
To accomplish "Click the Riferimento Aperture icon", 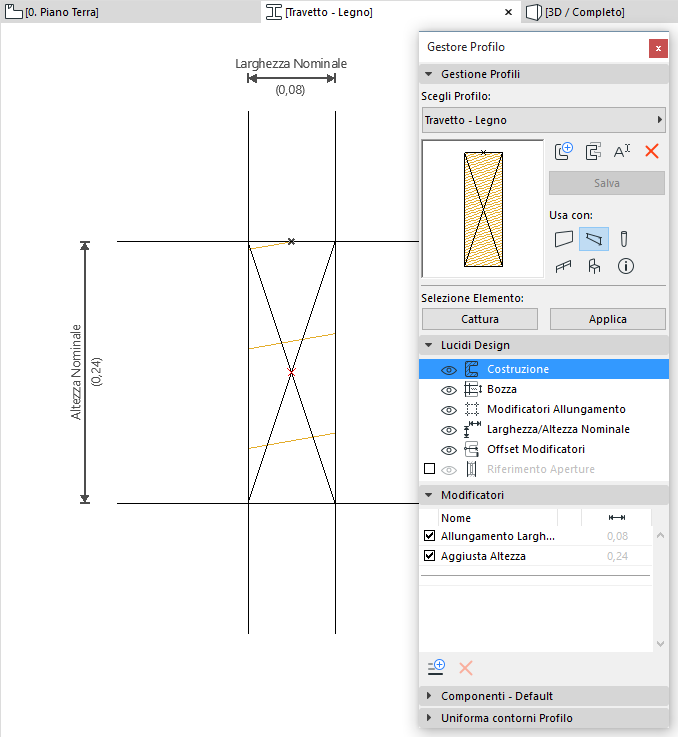I will (x=472, y=469).
